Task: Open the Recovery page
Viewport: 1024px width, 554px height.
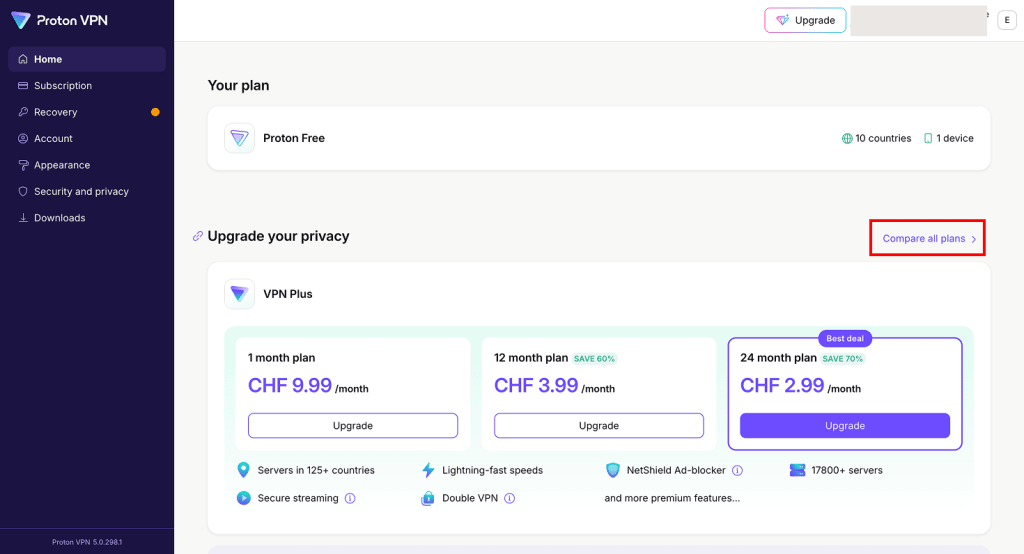Action: coord(87,112)
